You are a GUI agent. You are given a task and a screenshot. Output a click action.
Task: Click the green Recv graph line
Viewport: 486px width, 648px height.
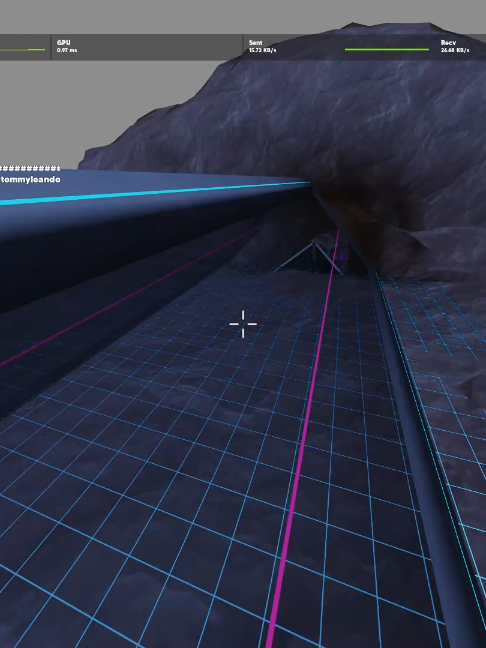pyautogui.click(x=387, y=50)
